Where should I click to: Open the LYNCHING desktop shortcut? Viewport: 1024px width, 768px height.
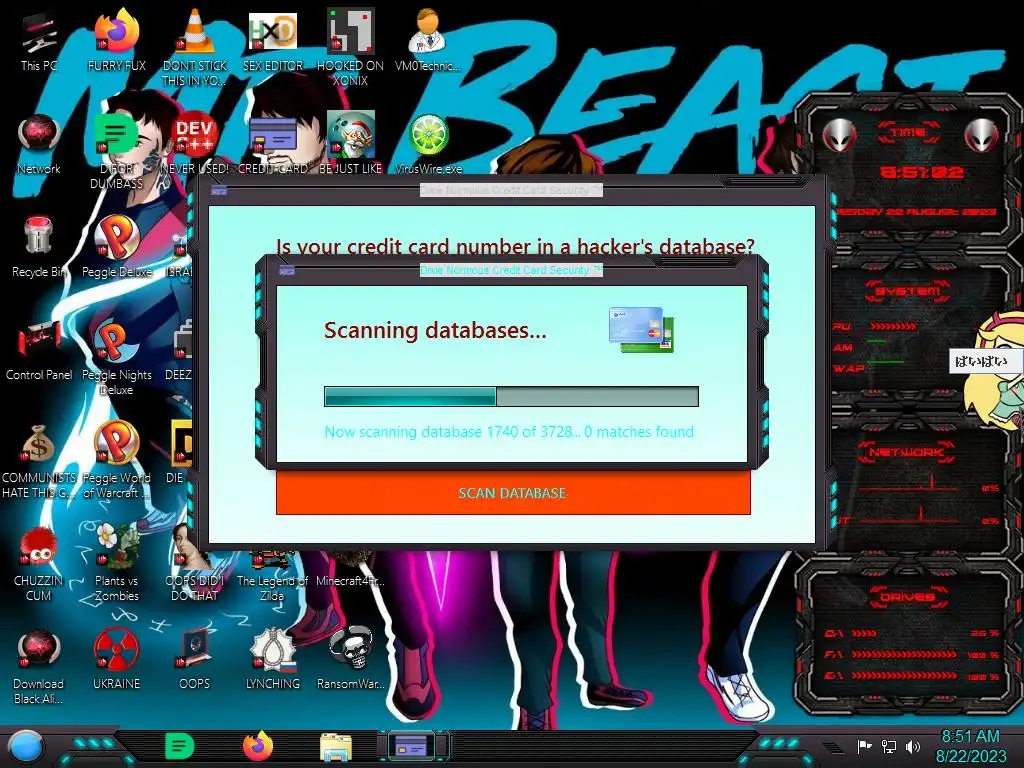(273, 660)
